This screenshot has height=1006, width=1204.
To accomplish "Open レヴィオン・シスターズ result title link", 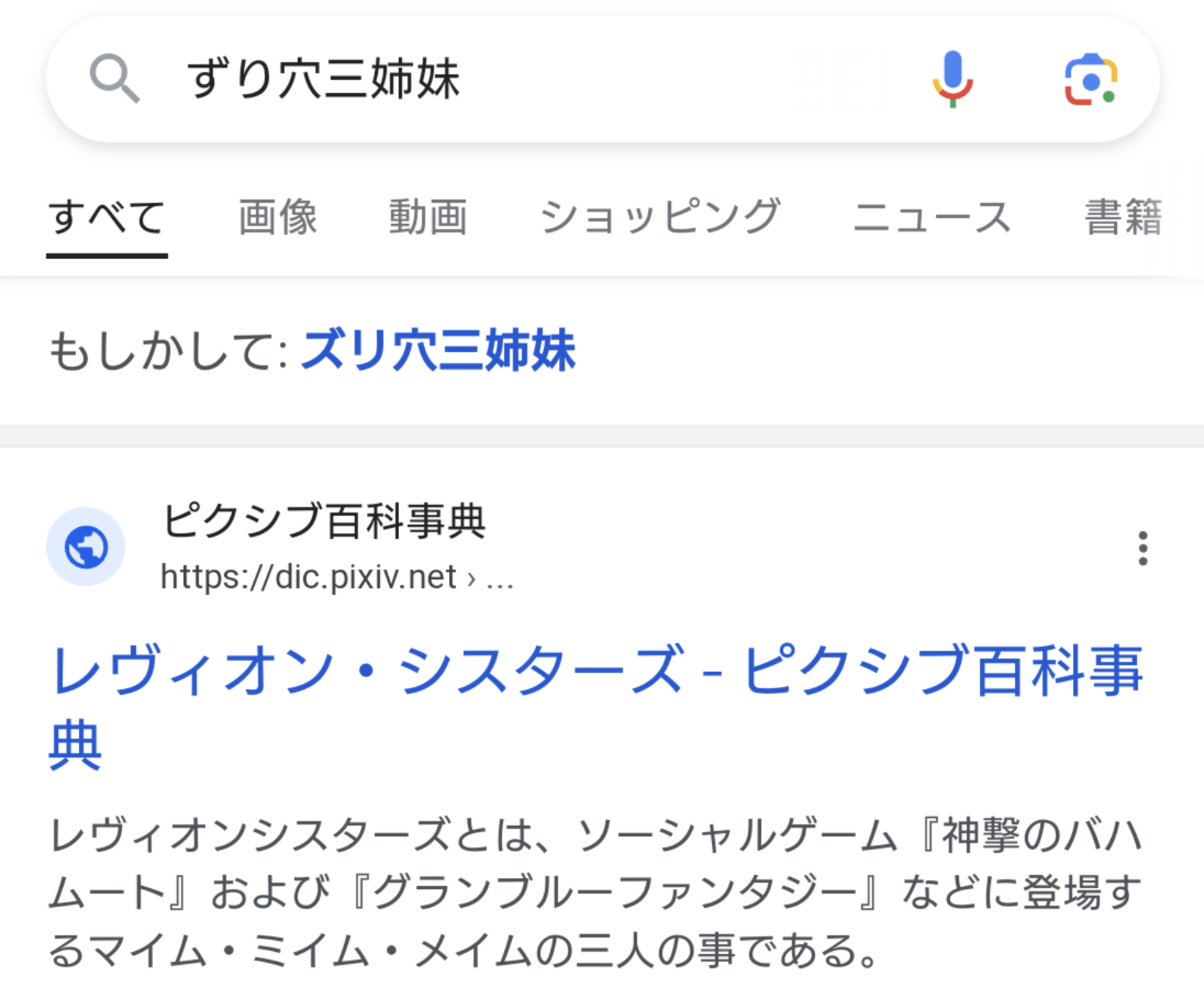I will click(x=596, y=707).
